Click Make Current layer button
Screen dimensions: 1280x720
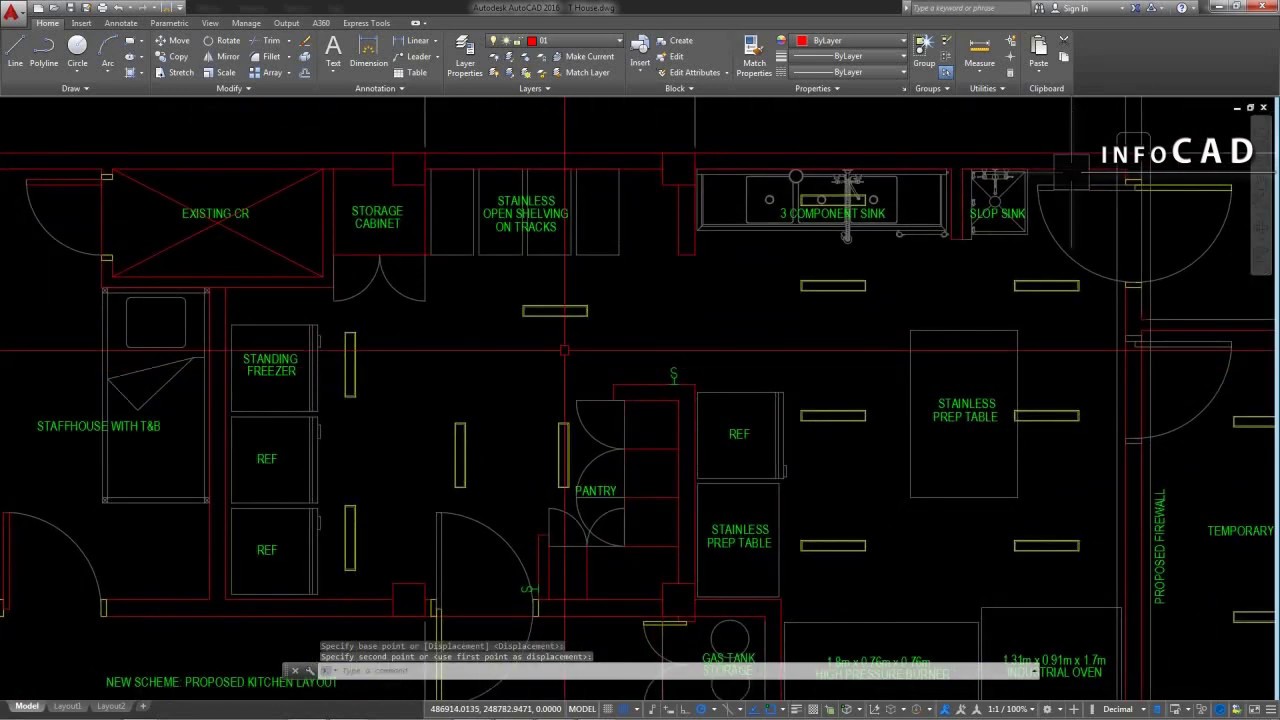coord(583,57)
